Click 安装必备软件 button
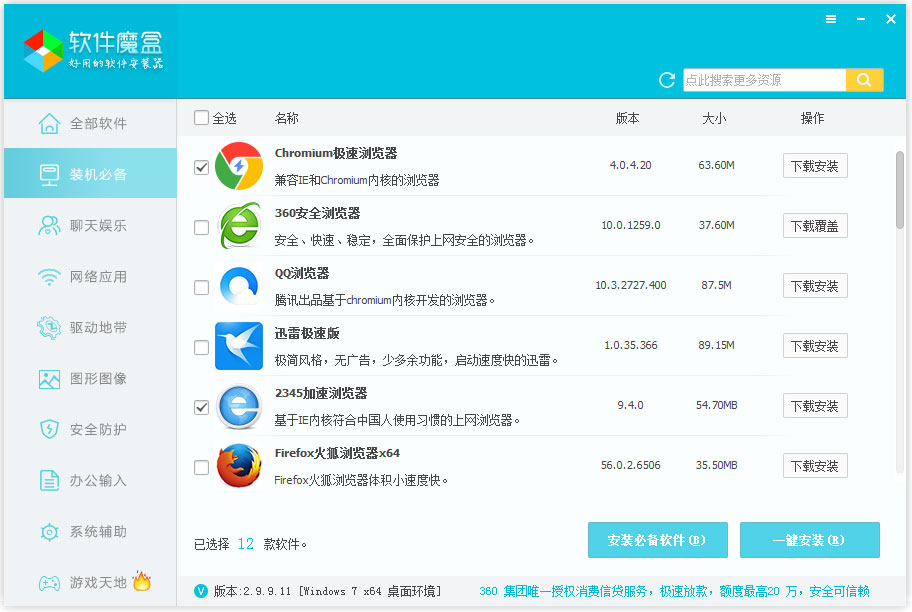The image size is (912, 612). 657,539
